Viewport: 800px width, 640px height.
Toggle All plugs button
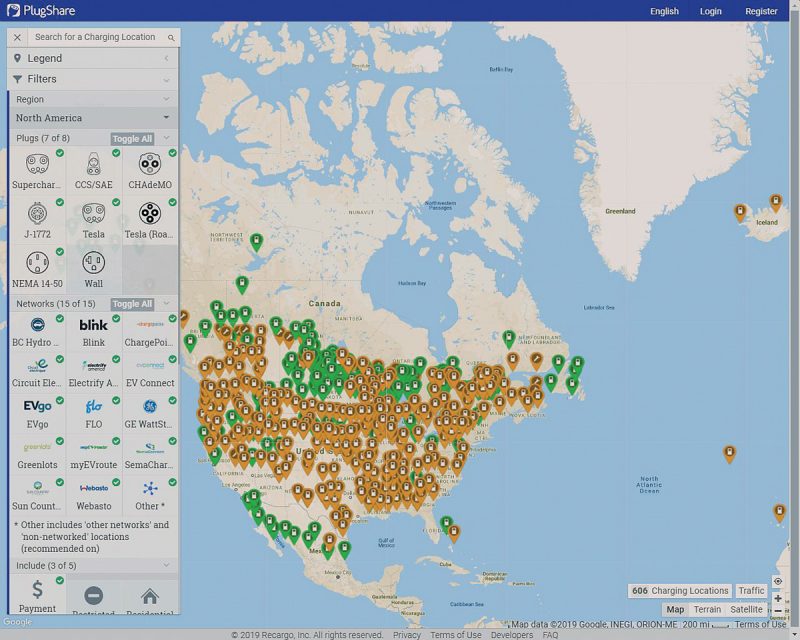[132, 139]
